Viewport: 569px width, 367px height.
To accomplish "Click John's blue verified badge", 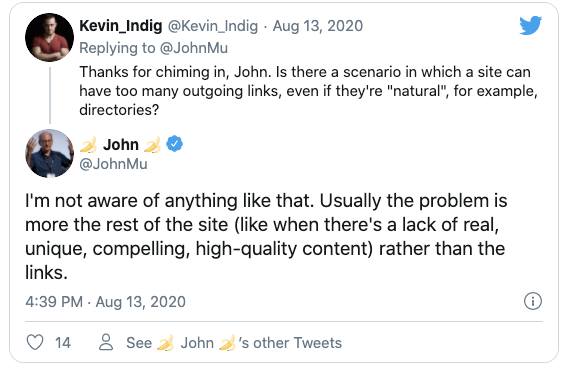I will [175, 144].
